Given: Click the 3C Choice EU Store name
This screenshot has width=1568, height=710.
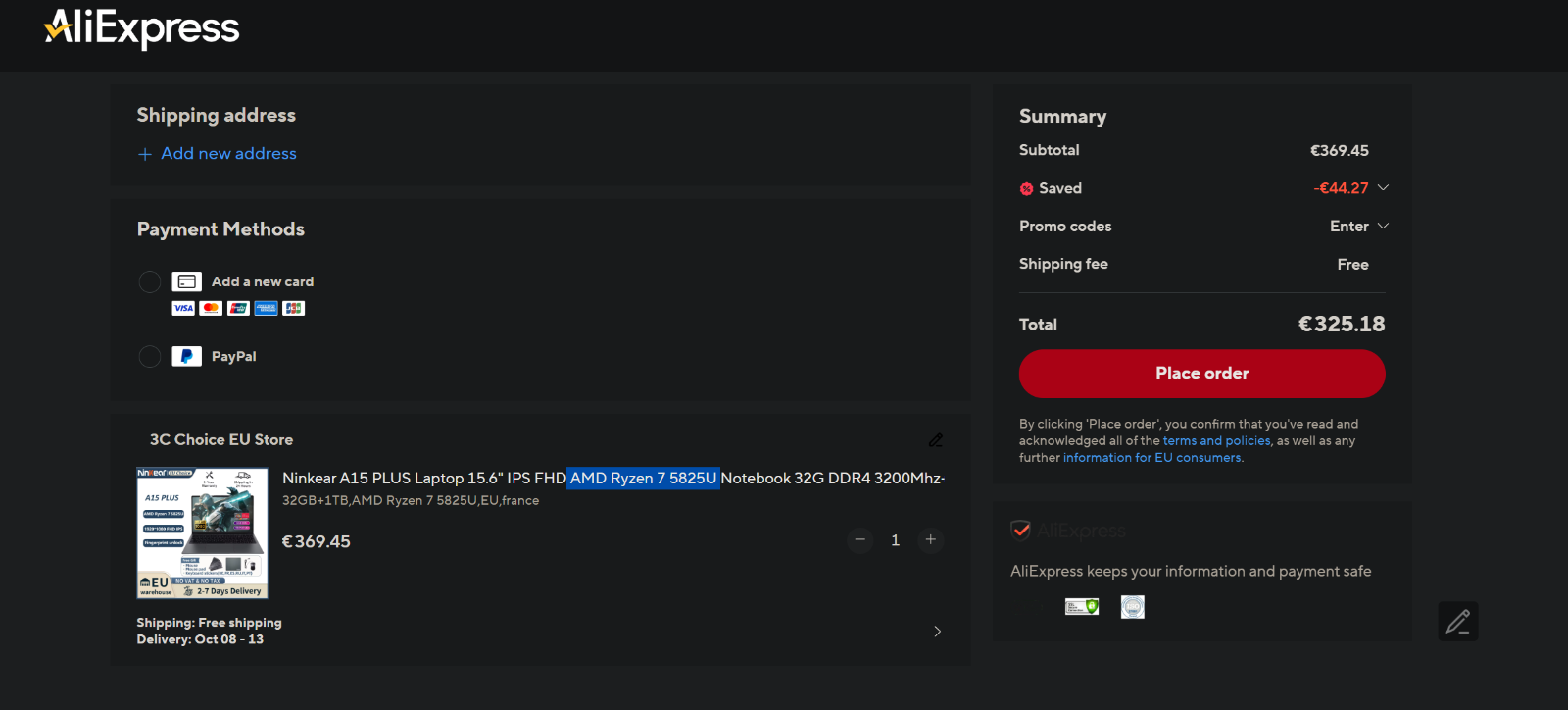Looking at the screenshot, I should coord(221,440).
